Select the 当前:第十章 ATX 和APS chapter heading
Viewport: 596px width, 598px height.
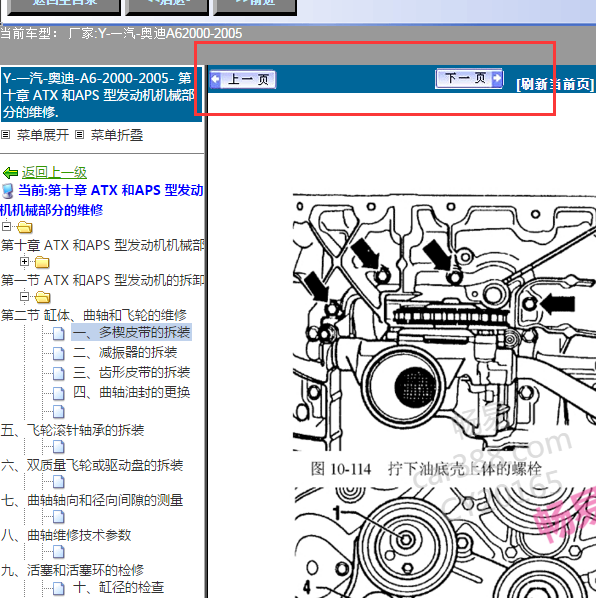101,200
